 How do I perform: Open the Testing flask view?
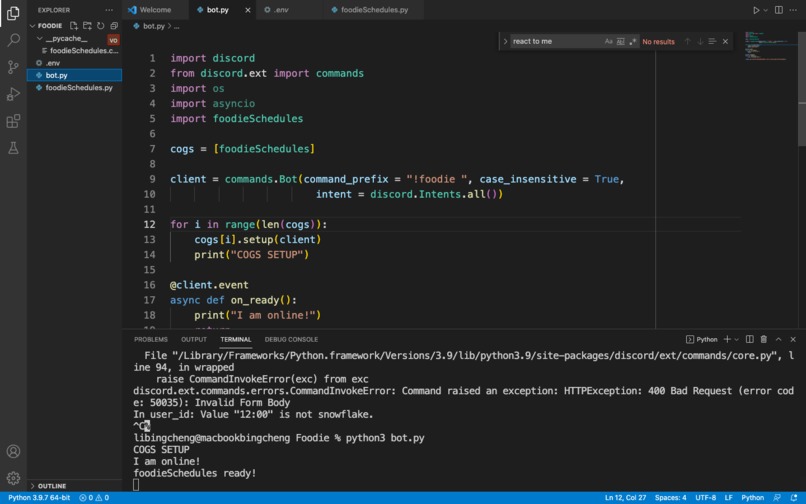(13, 148)
